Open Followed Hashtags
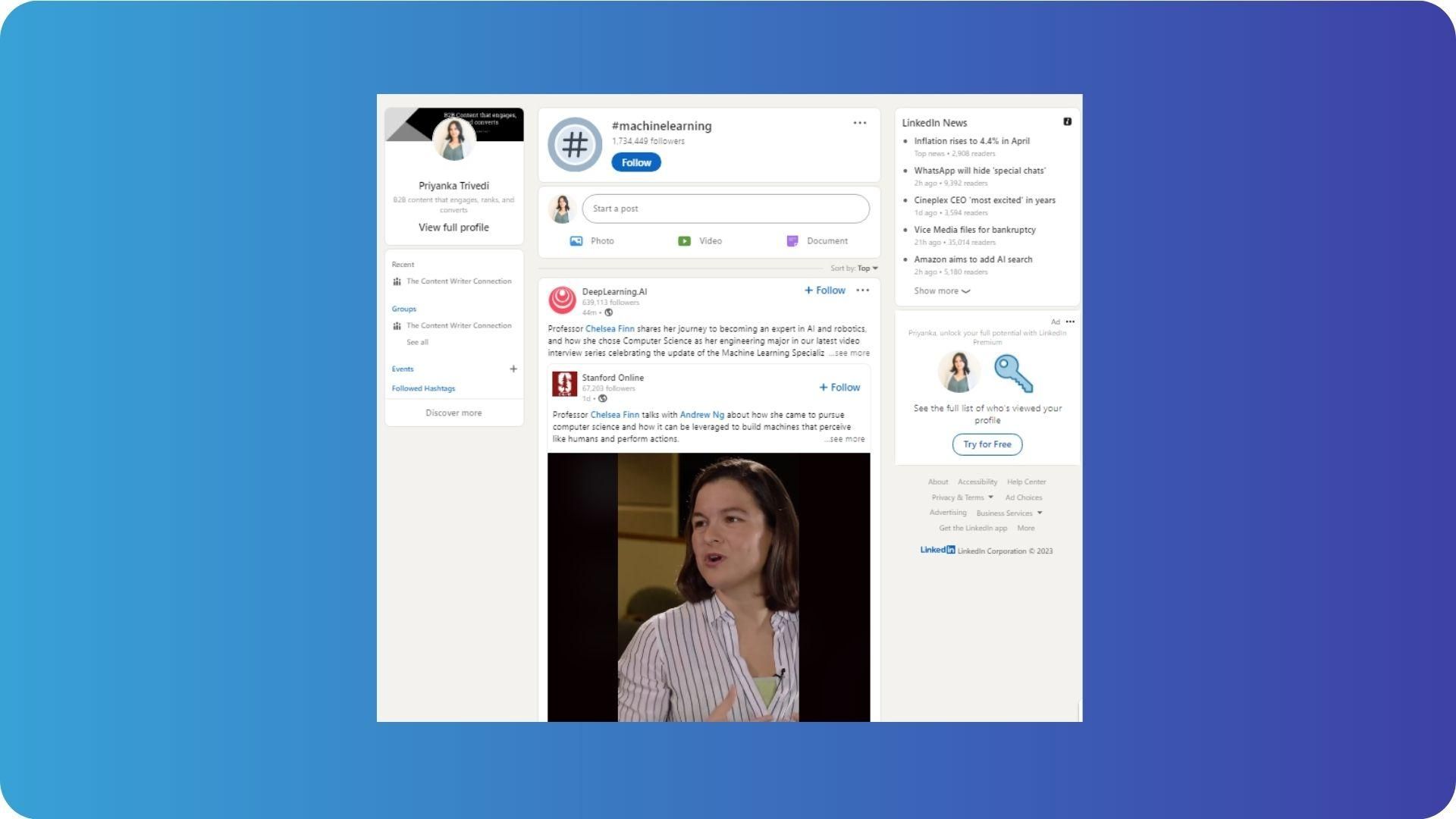 coord(423,389)
